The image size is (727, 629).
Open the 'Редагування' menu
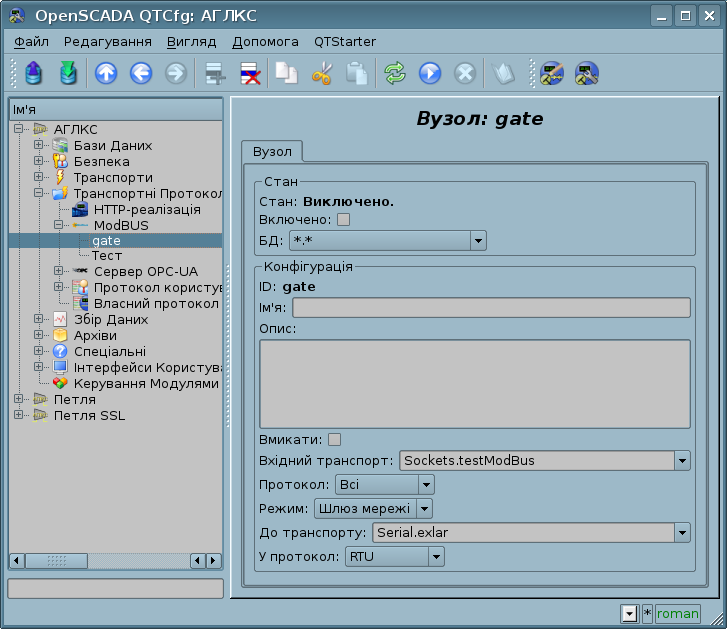coord(107,42)
